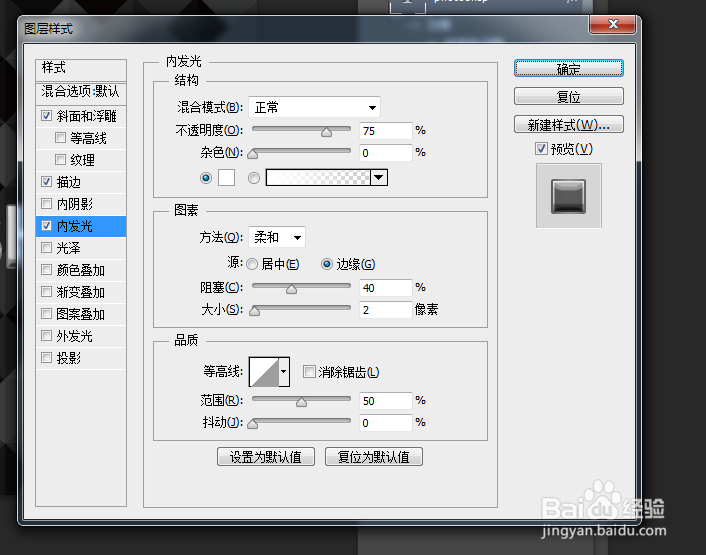The width and height of the screenshot is (706, 555).
Task: Open the gradient picker arrow
Action: [379, 177]
